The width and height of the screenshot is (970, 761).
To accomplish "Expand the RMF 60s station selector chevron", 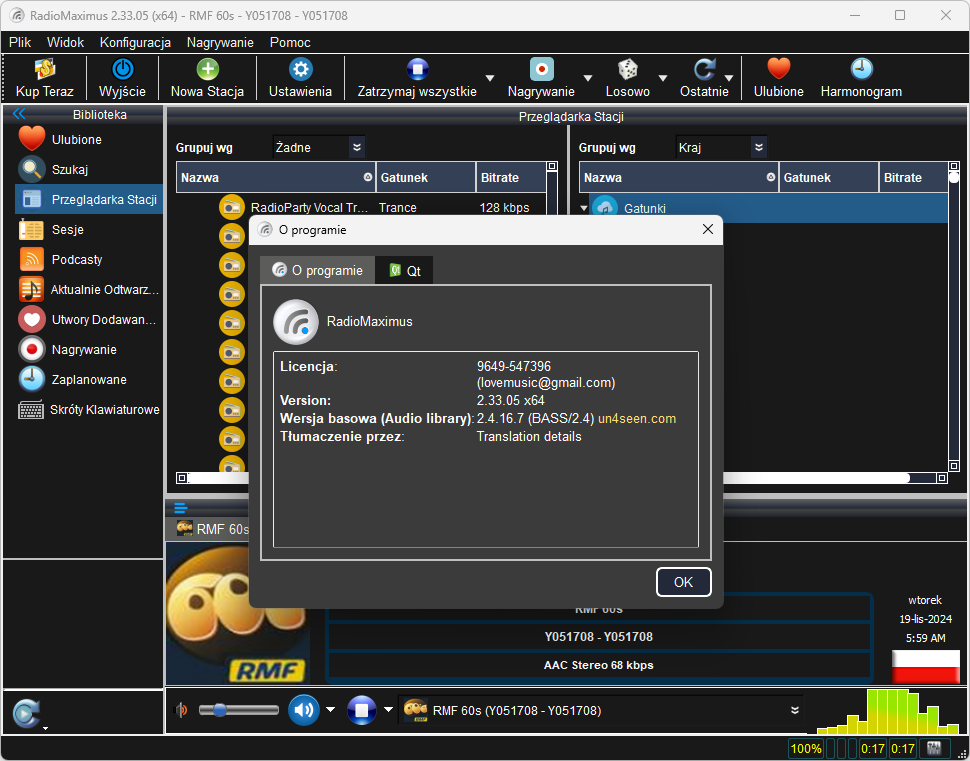I will click(795, 710).
